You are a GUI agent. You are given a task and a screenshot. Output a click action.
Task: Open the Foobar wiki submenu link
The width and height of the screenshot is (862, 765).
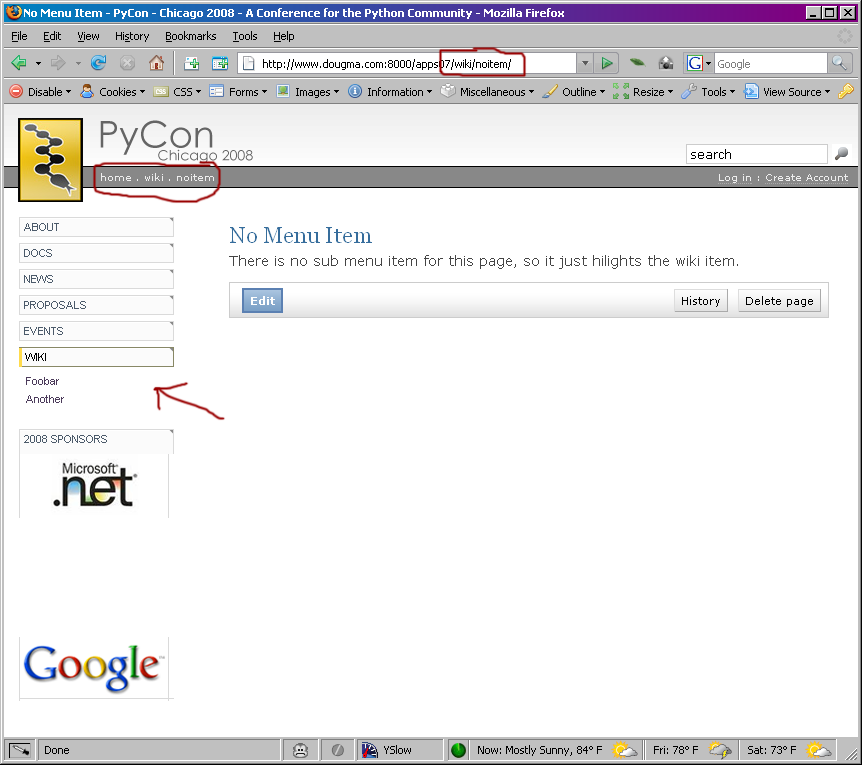pyautogui.click(x=42, y=381)
